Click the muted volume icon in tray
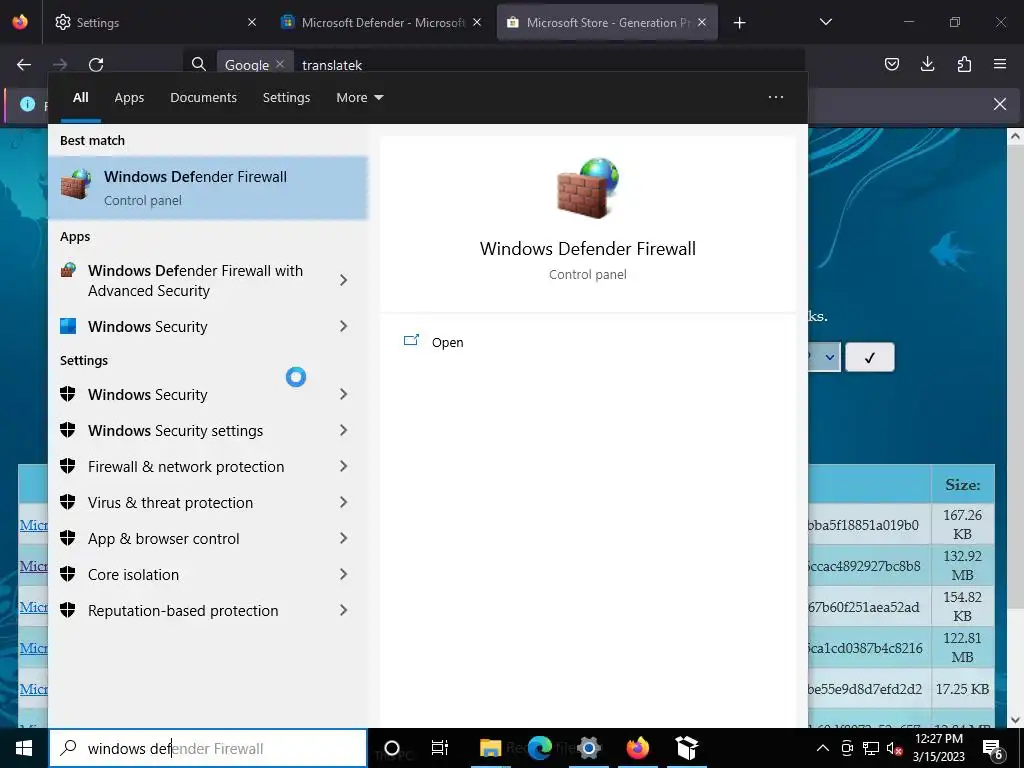The height and width of the screenshot is (768, 1024). [x=894, y=748]
